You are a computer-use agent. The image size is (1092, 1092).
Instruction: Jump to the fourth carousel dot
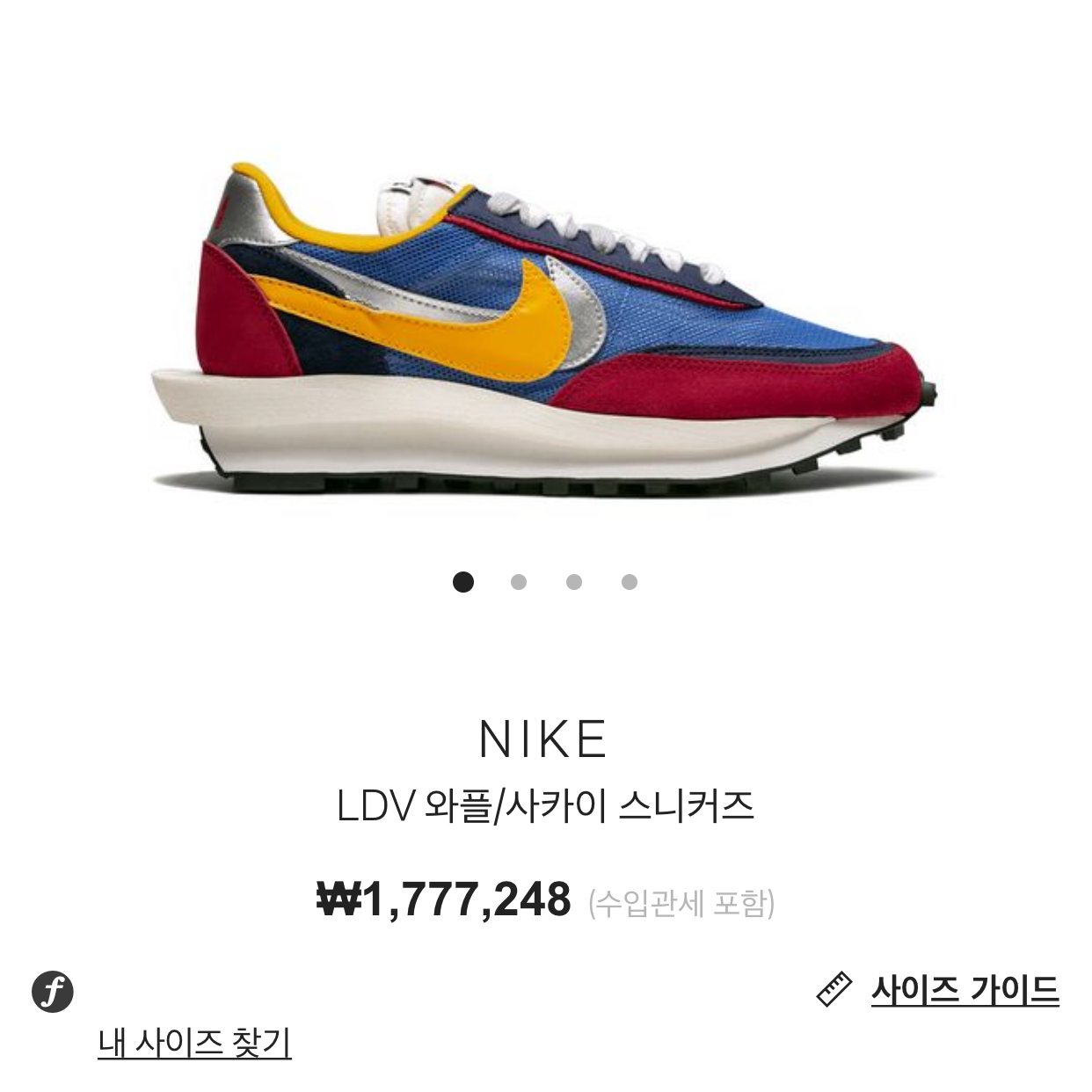(630, 582)
